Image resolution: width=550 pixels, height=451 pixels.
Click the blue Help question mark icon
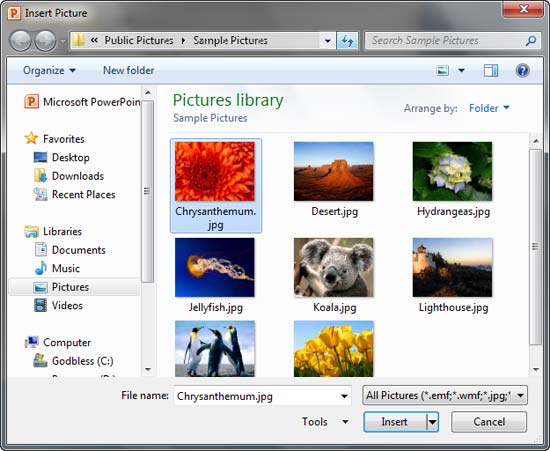522,70
